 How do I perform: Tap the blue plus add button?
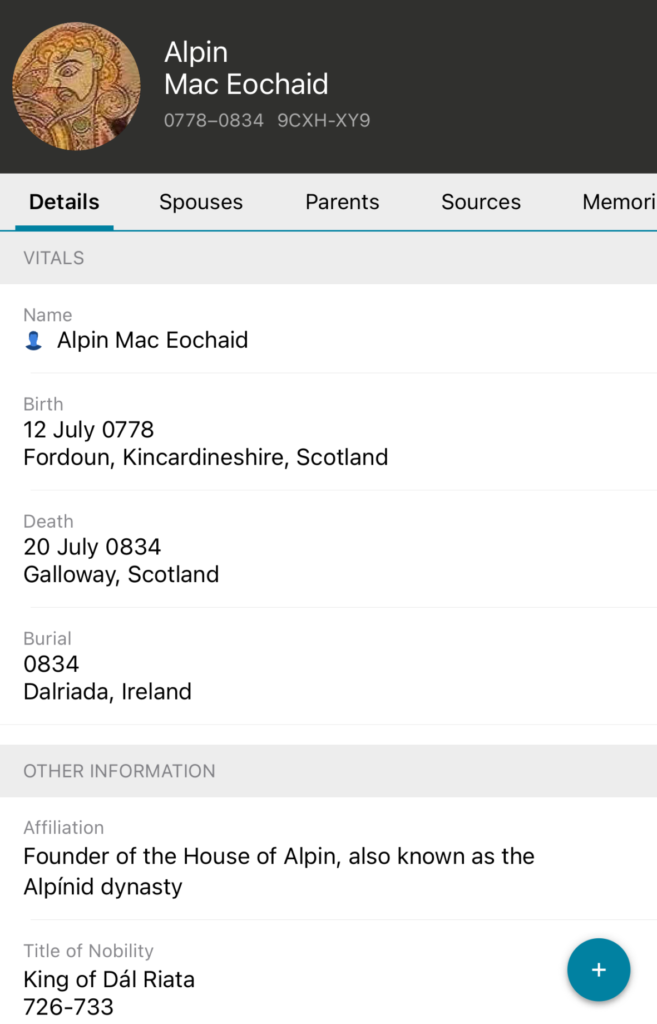click(598, 970)
